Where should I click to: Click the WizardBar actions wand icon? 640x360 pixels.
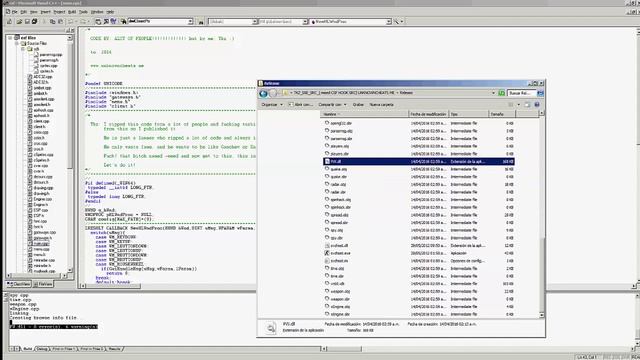[396, 21]
